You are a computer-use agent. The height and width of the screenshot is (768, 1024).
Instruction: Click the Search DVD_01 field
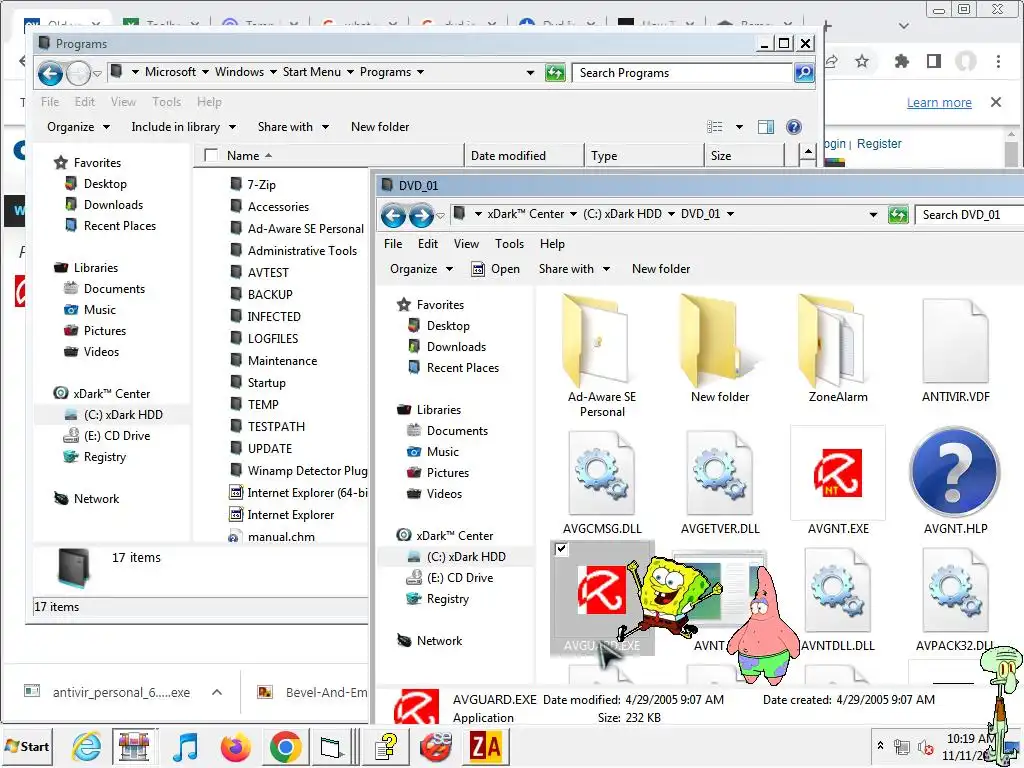pos(969,215)
